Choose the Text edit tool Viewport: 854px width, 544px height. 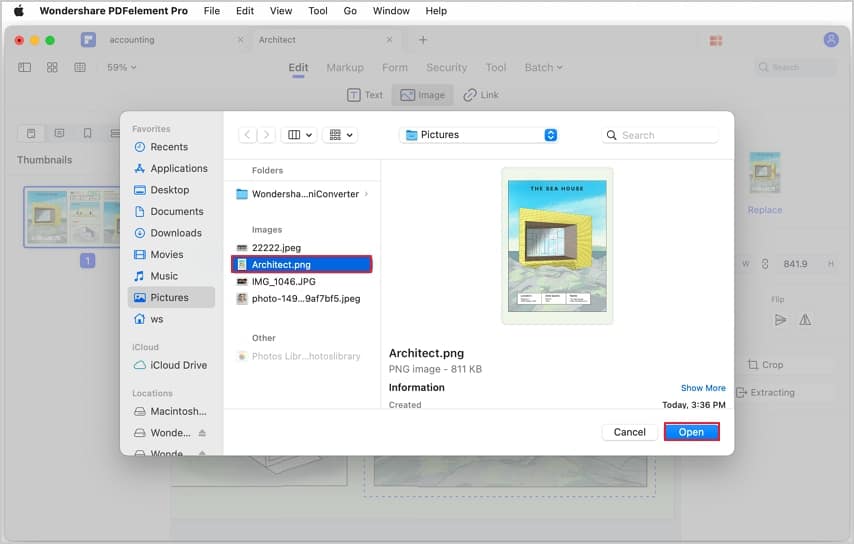[365, 95]
